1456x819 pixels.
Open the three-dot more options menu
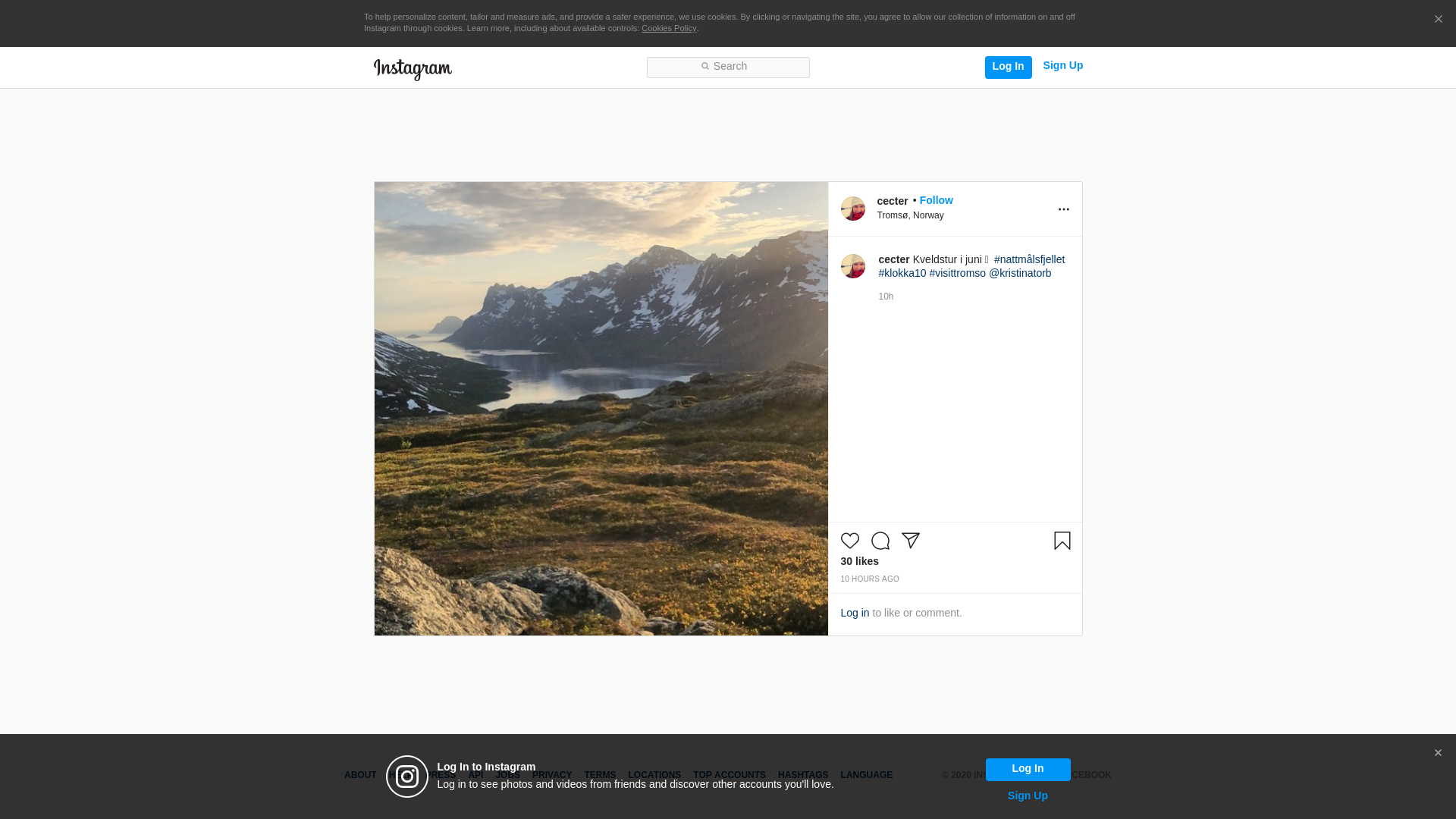click(x=1063, y=209)
